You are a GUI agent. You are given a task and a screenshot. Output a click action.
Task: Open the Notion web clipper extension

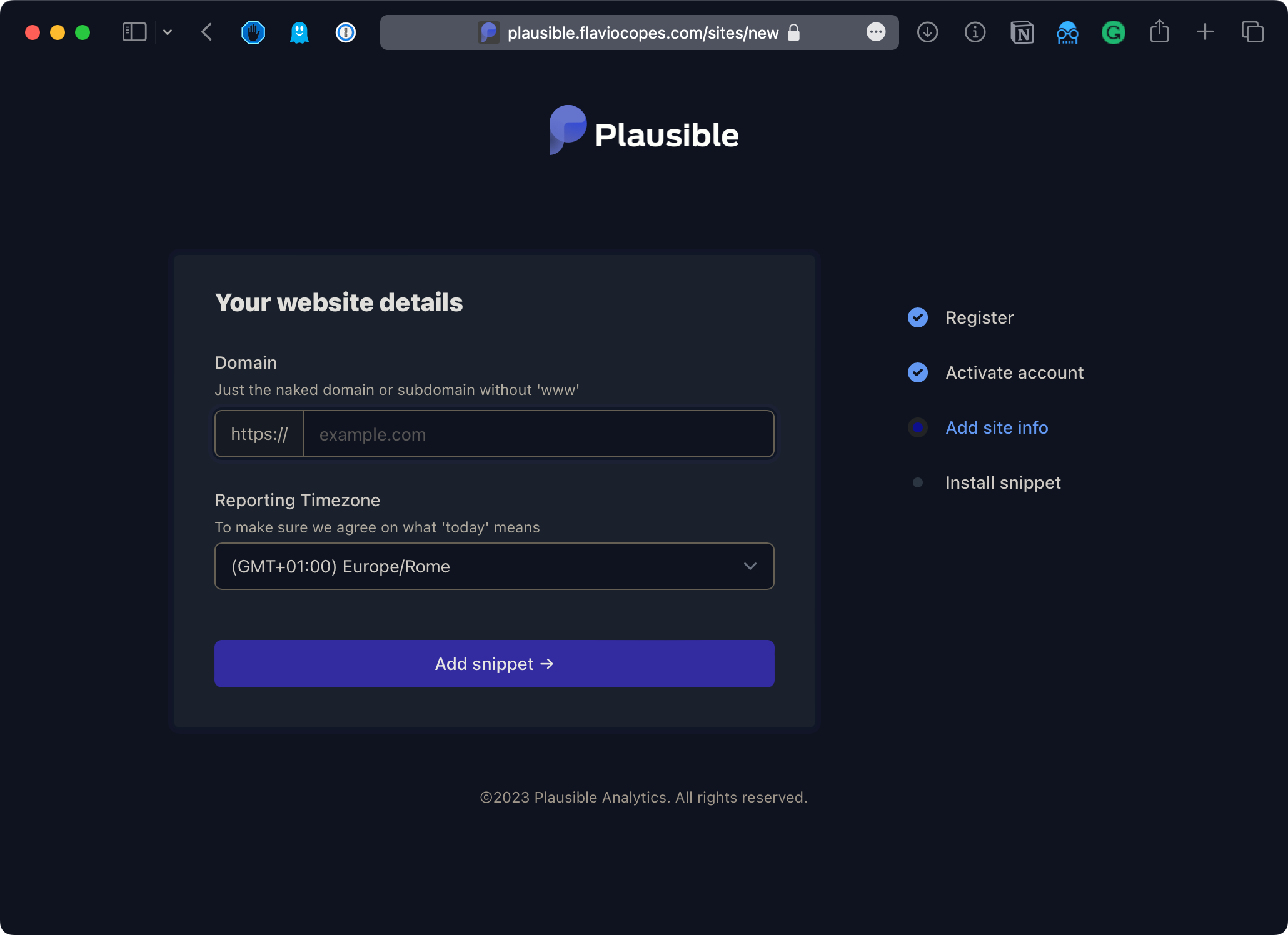(1022, 32)
